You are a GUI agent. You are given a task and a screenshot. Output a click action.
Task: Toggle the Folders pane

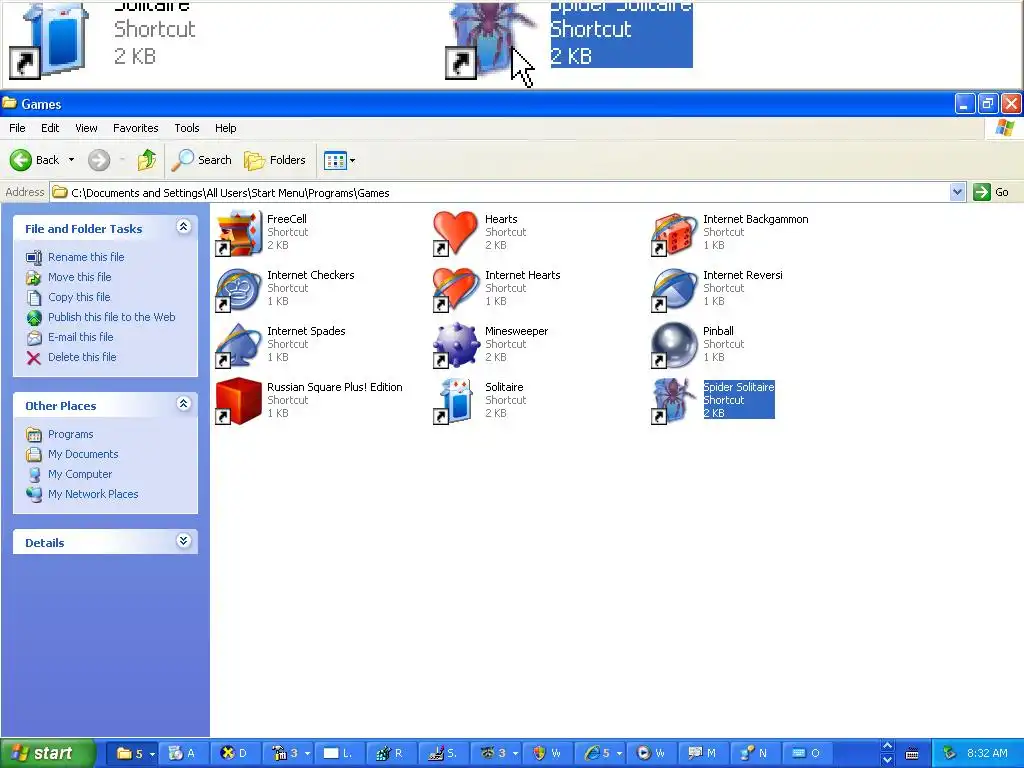[x=275, y=160]
